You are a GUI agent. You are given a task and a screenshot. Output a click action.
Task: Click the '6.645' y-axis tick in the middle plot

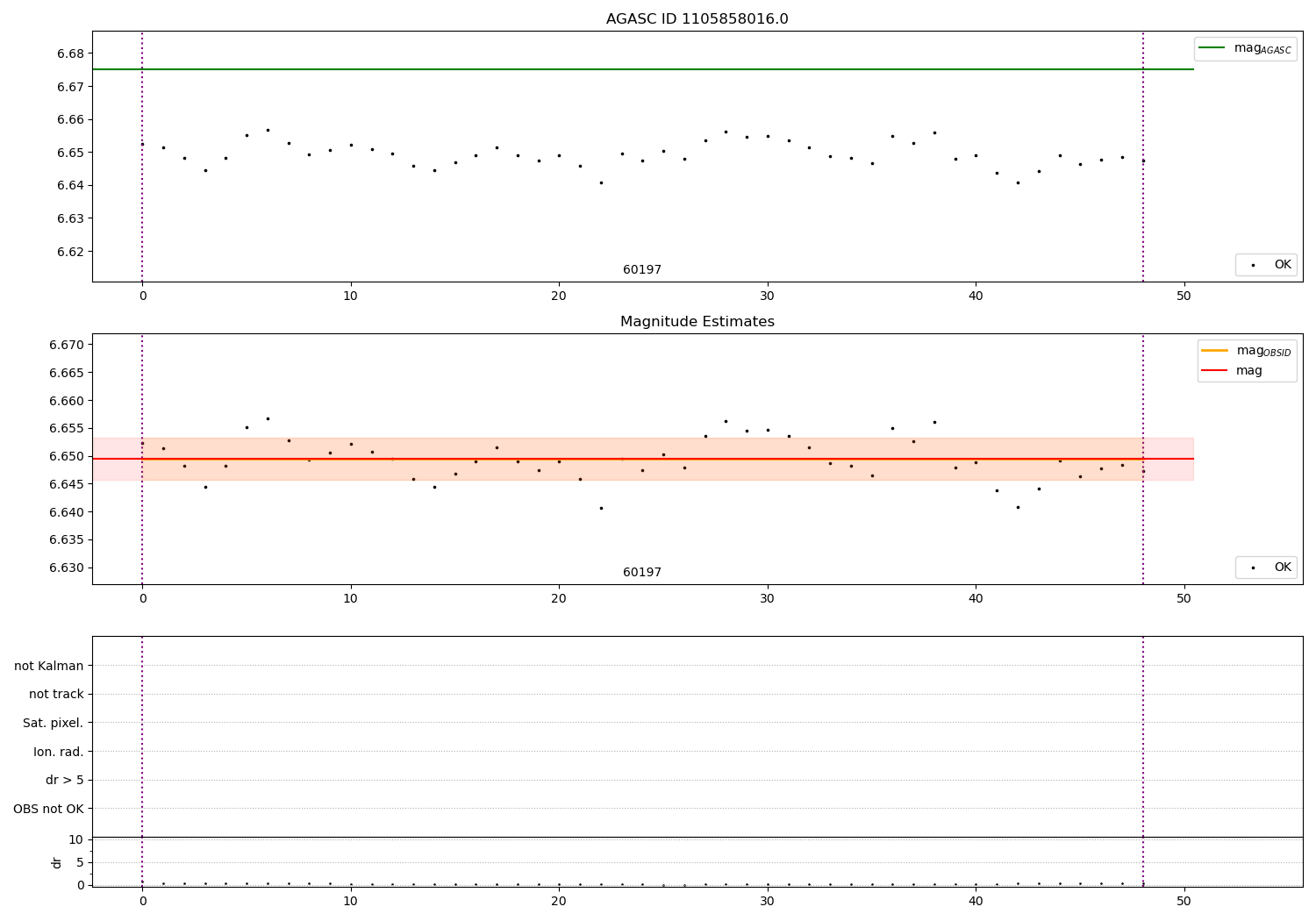click(67, 484)
